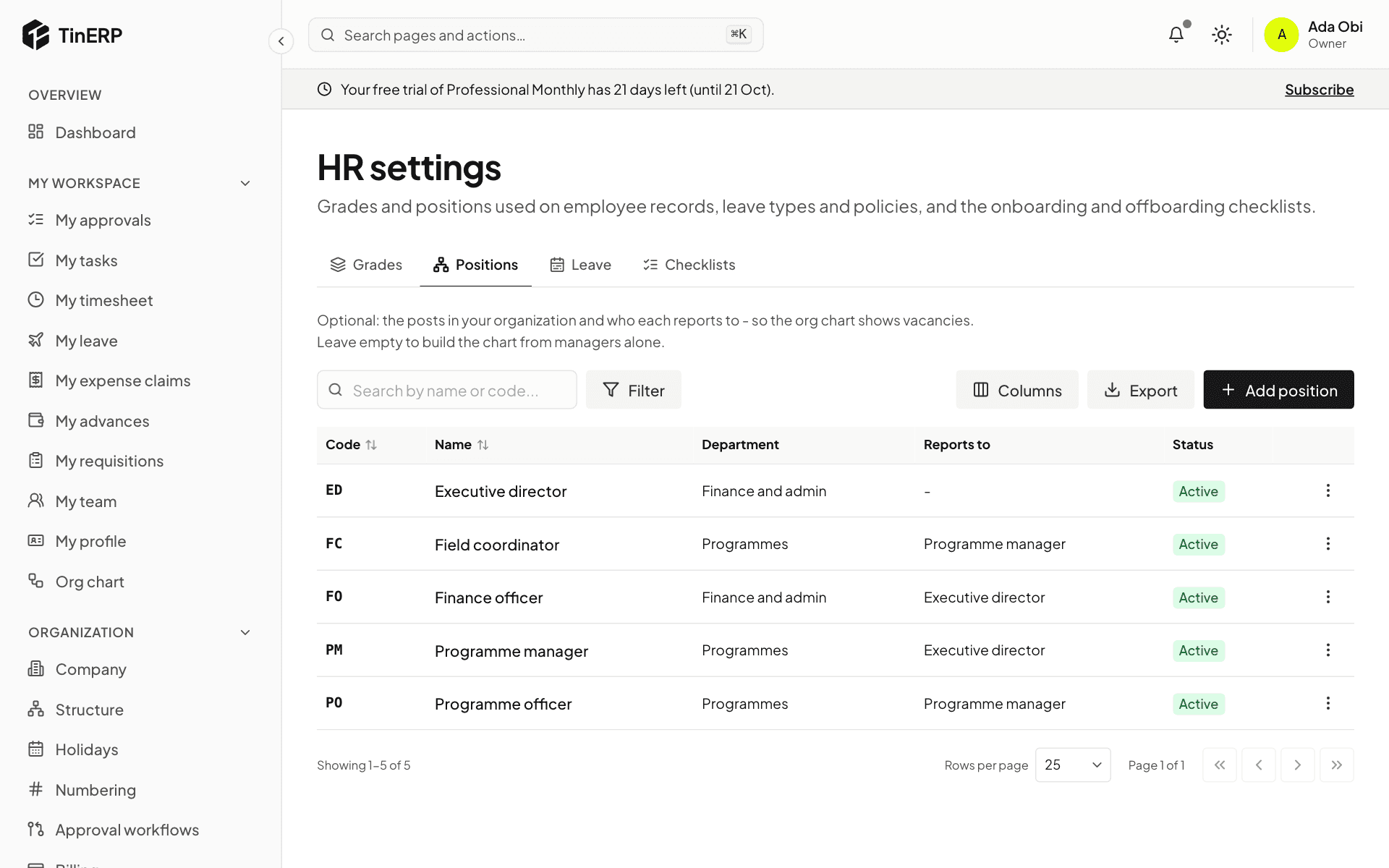Sort the table by Name column
The image size is (1389, 868).
[462, 445]
